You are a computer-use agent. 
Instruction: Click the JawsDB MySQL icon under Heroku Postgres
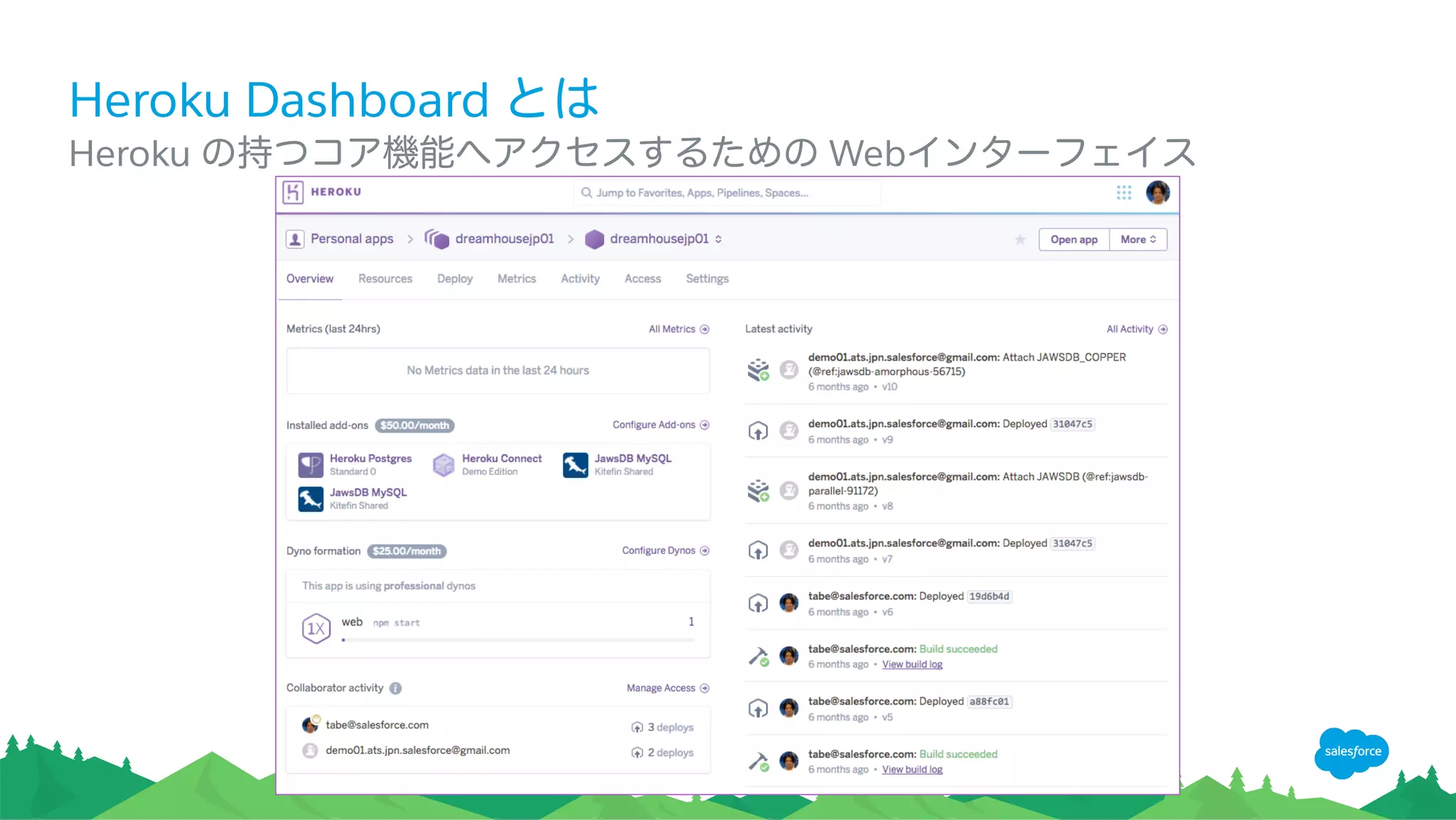pos(311,499)
